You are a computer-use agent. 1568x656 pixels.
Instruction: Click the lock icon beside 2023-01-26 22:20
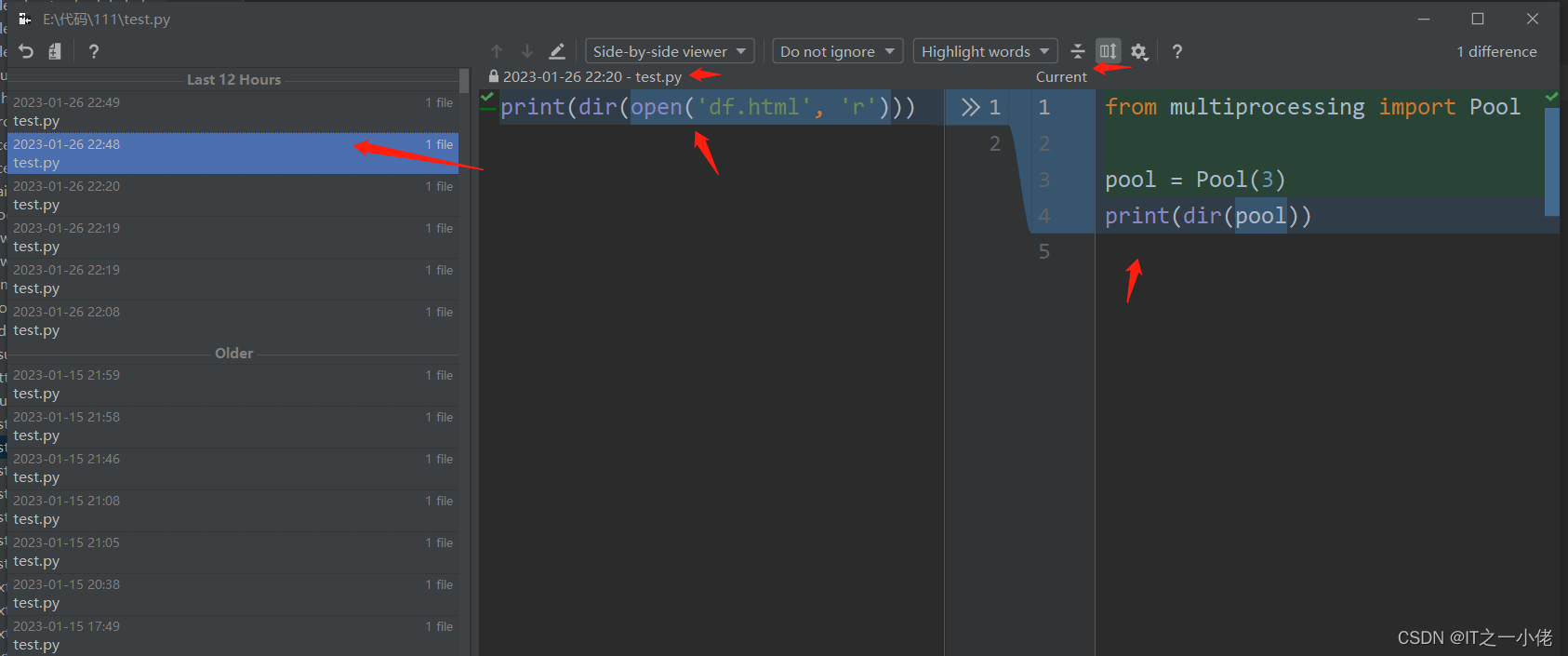(494, 76)
